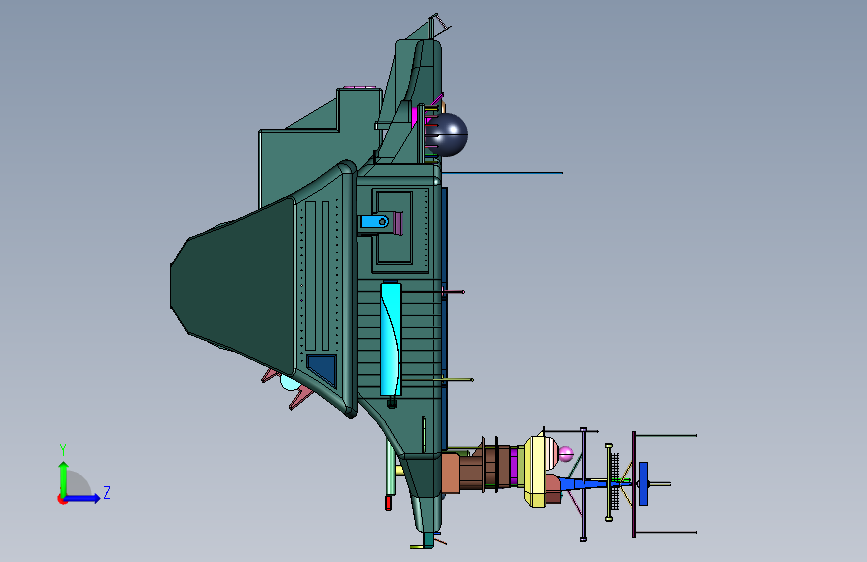Image resolution: width=867 pixels, height=562 pixels.
Task: Select the cyan cylinder part
Action: point(390,339)
